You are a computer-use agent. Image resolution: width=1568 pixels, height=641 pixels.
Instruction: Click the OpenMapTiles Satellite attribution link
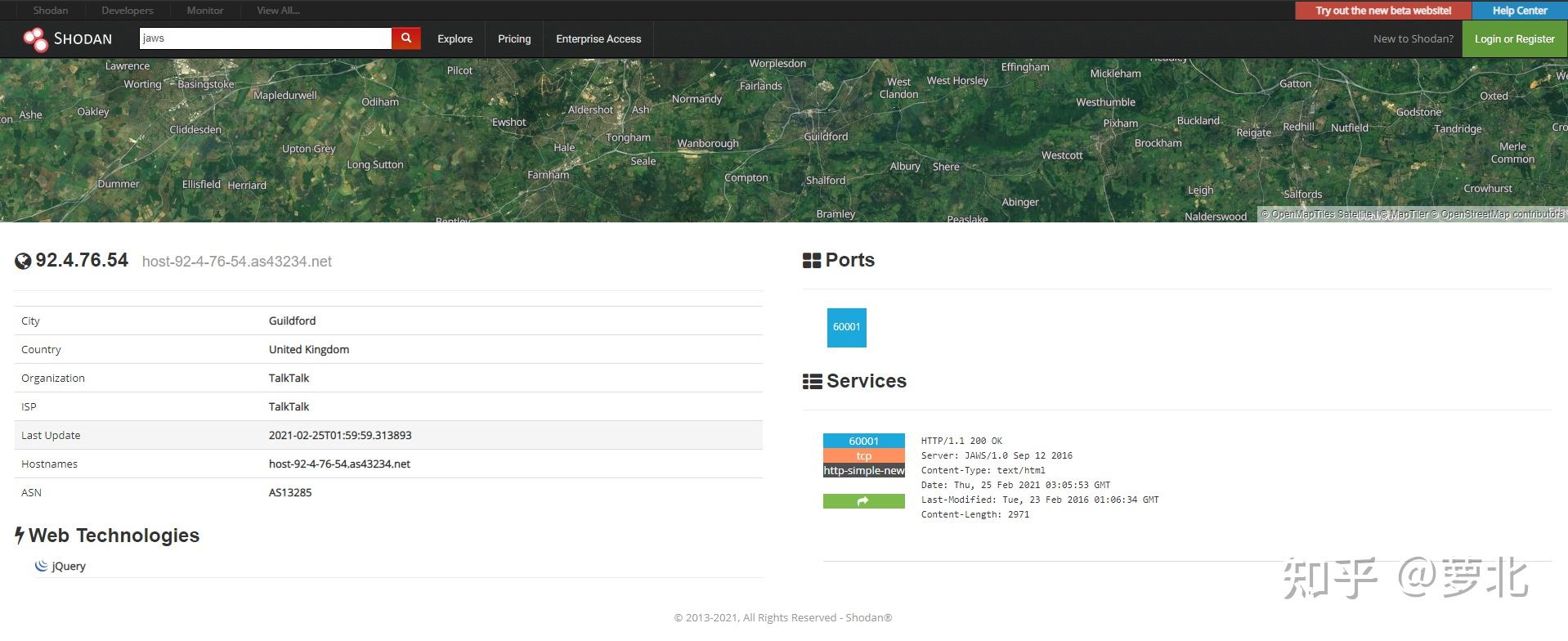[x=1318, y=214]
